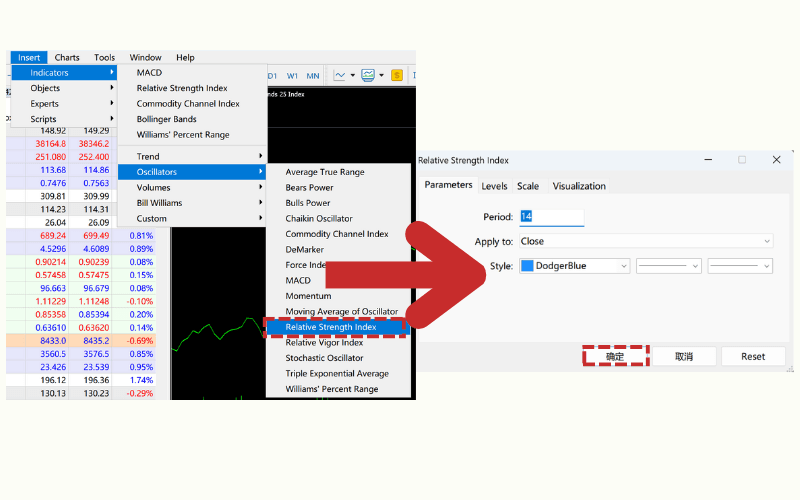Viewport: 800px width, 500px height.
Task: Select Relative Strength Index in Oscillators submenu
Action: pos(337,327)
